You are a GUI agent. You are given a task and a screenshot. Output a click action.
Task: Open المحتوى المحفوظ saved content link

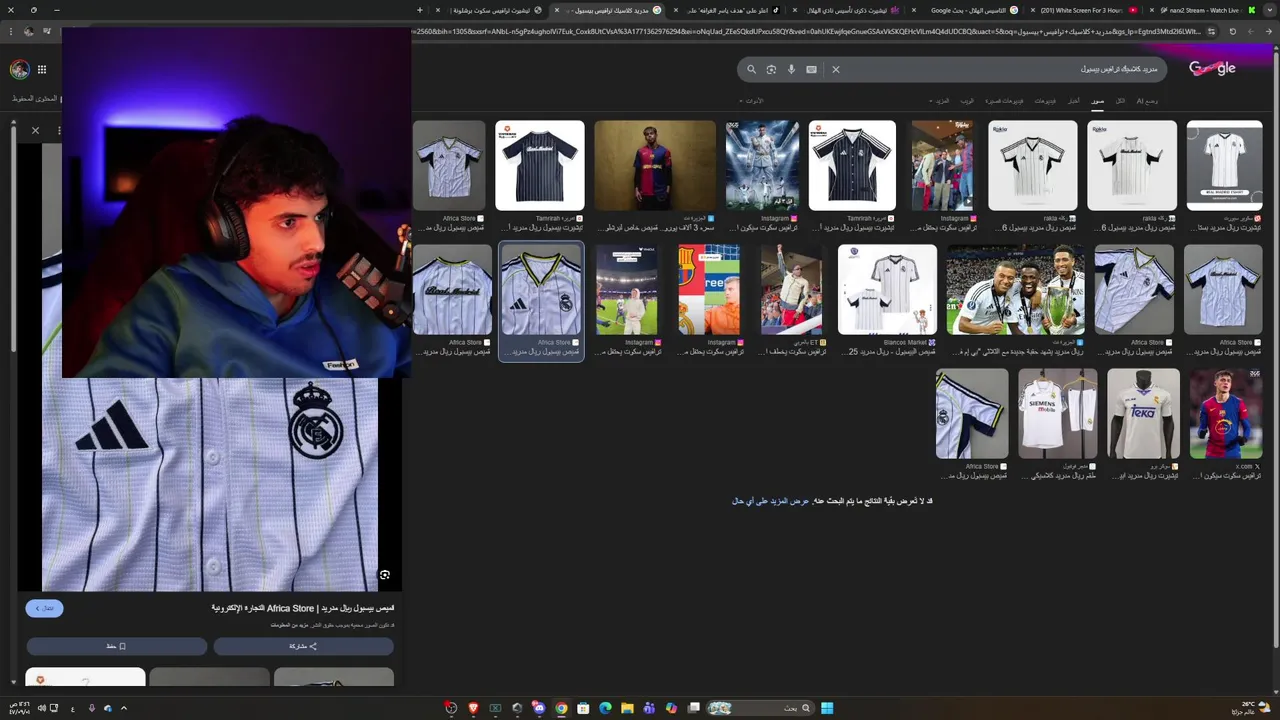(x=36, y=99)
